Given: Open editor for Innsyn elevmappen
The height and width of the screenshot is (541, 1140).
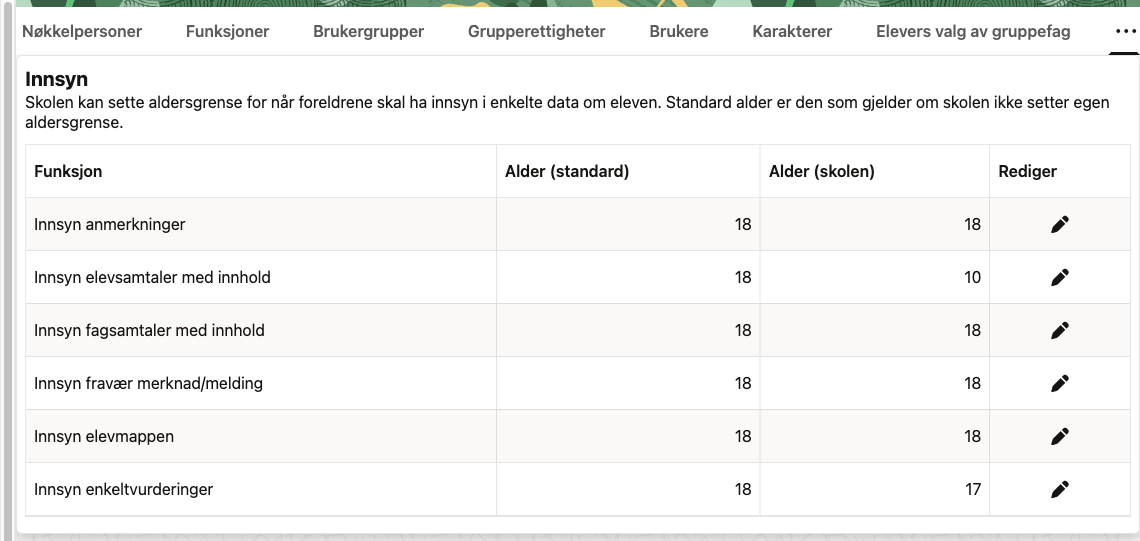Looking at the screenshot, I should point(1060,436).
